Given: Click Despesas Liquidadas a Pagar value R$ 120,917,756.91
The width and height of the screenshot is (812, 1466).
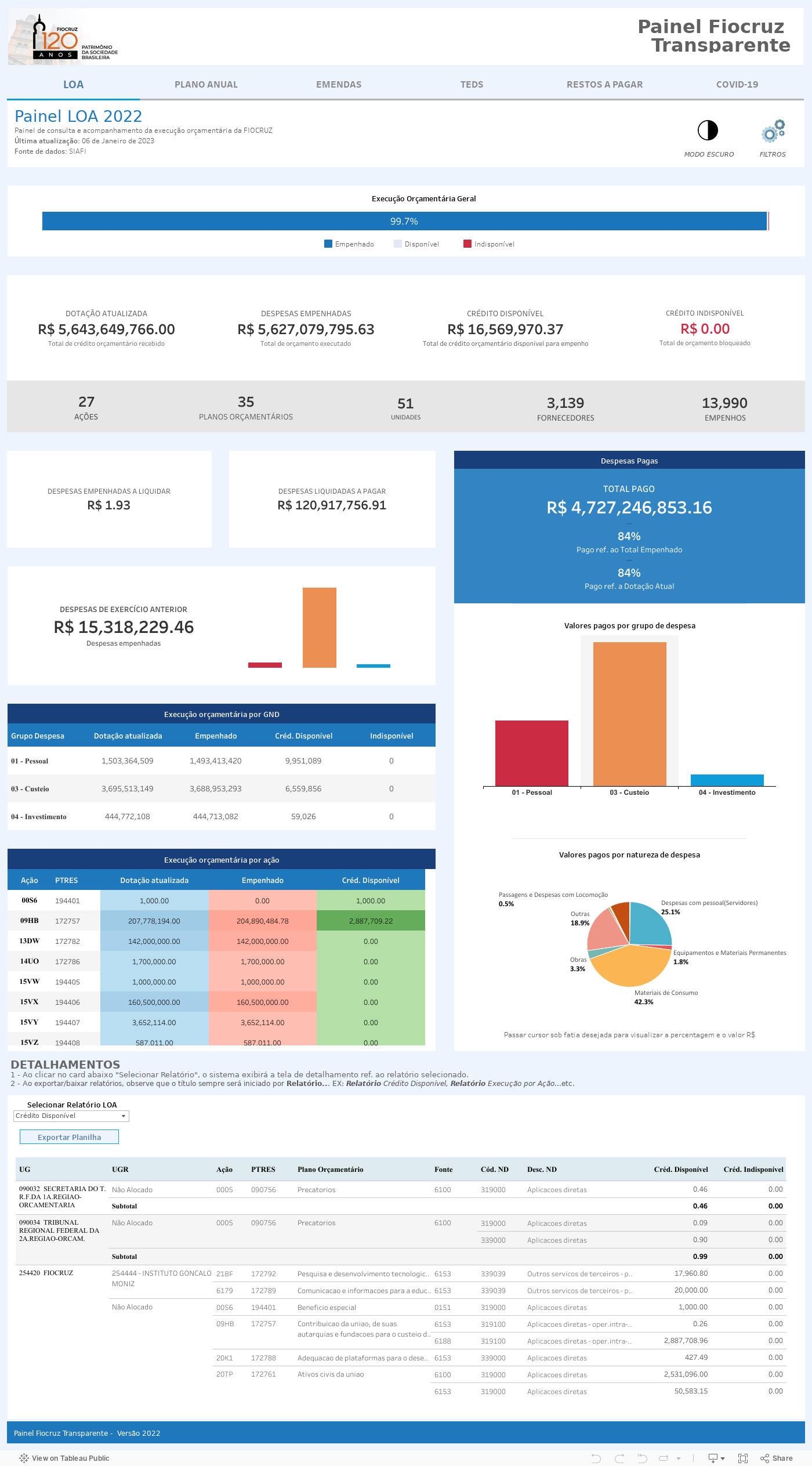Looking at the screenshot, I should point(332,505).
